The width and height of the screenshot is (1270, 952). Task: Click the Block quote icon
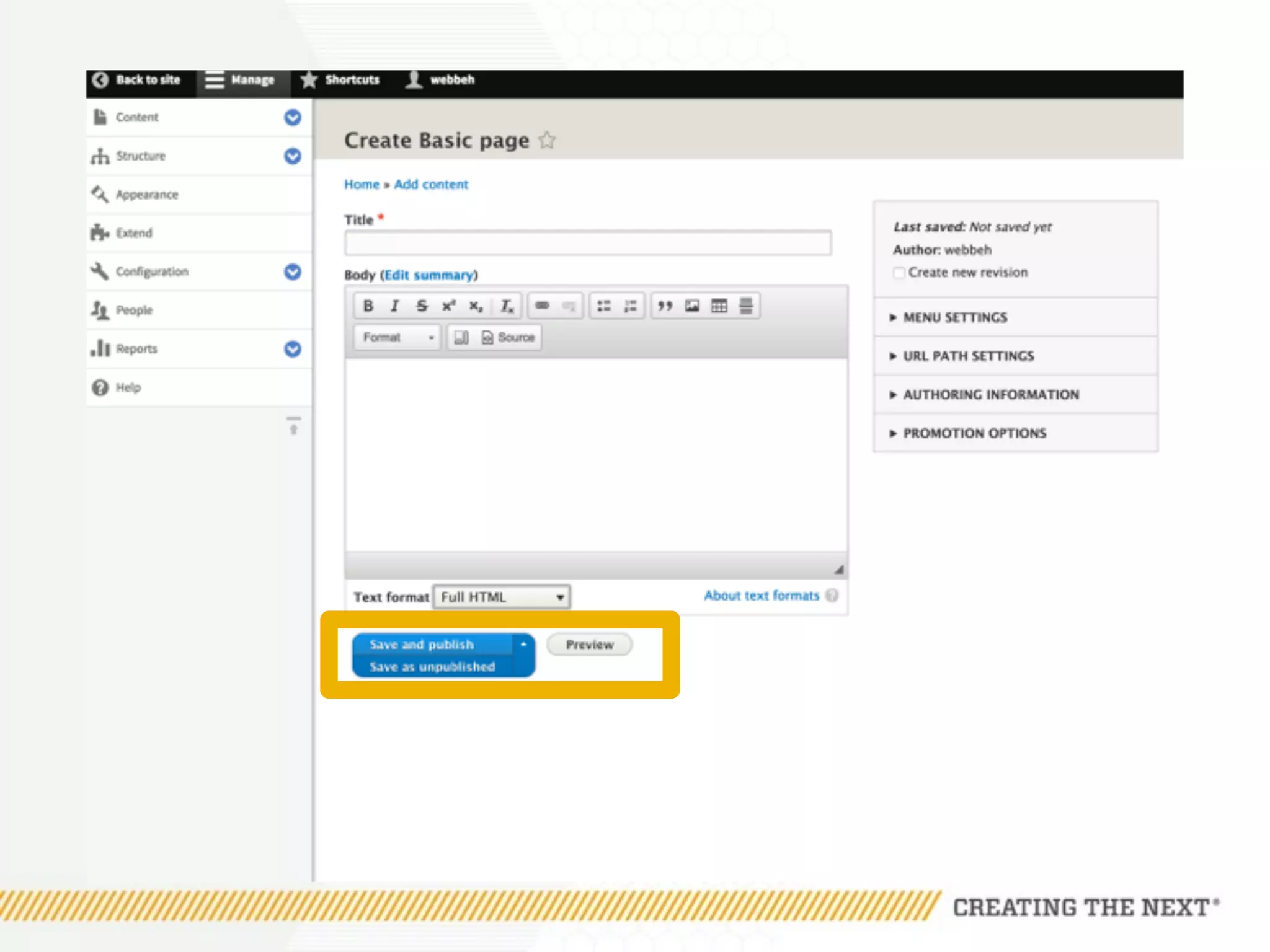point(665,306)
